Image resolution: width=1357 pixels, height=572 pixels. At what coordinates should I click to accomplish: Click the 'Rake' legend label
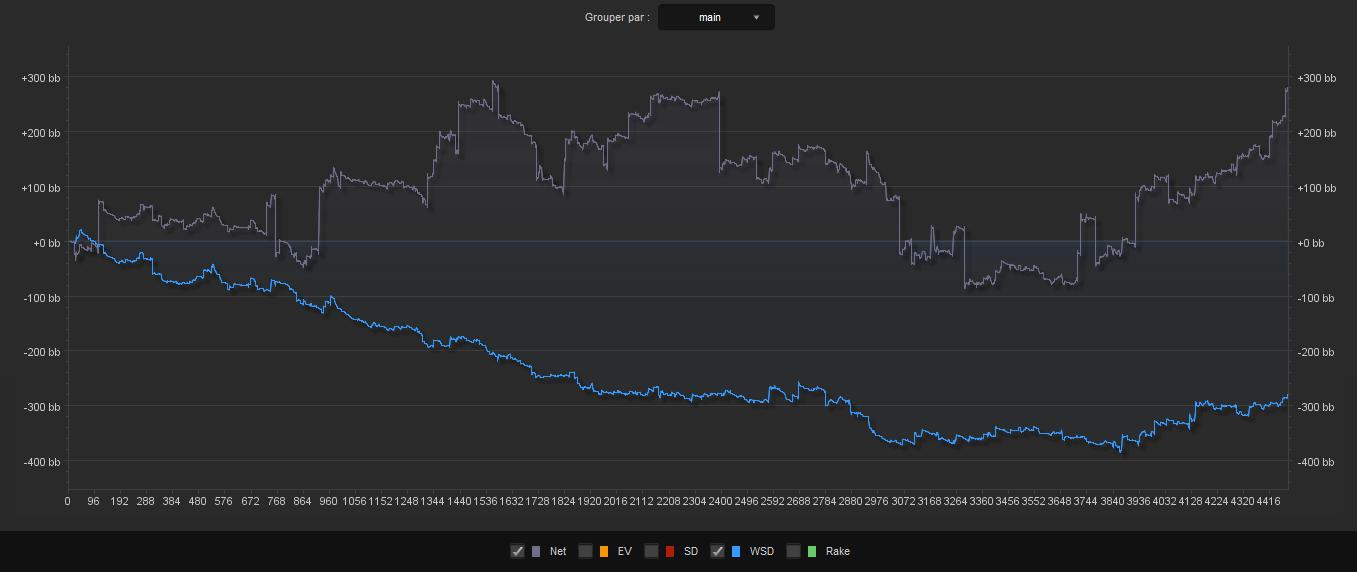coord(838,551)
